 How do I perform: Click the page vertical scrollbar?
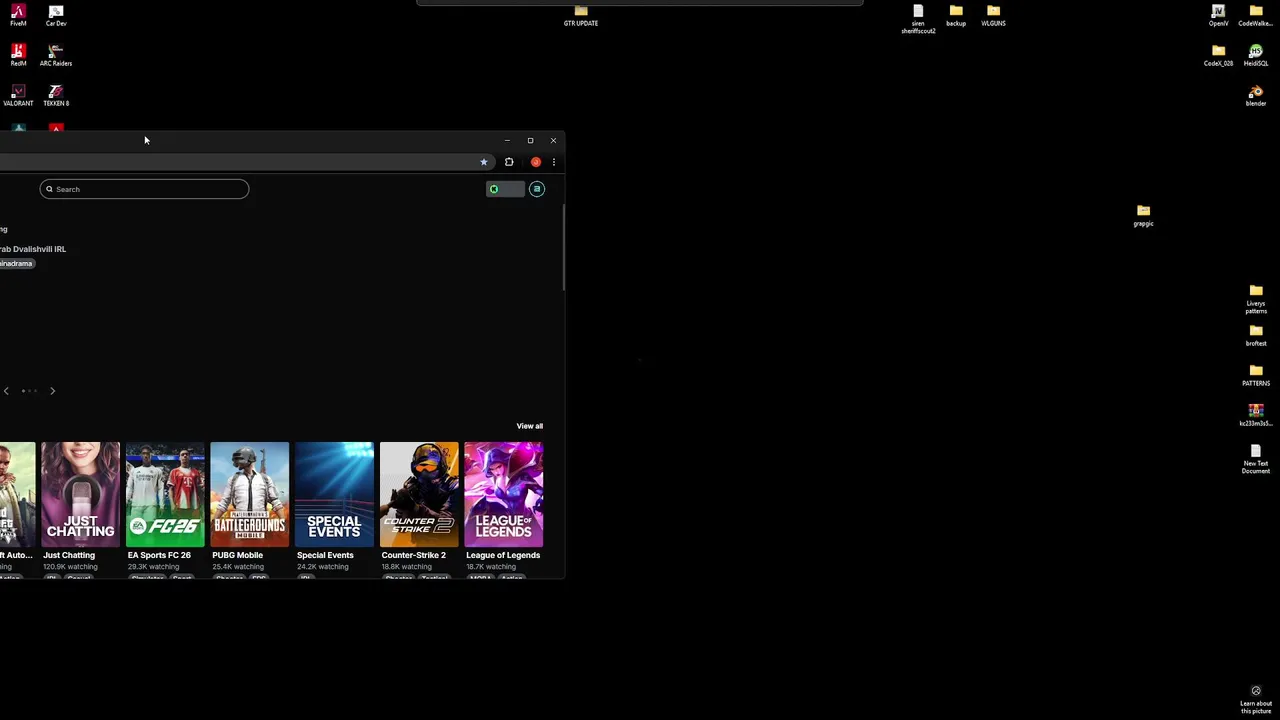pyautogui.click(x=563, y=248)
